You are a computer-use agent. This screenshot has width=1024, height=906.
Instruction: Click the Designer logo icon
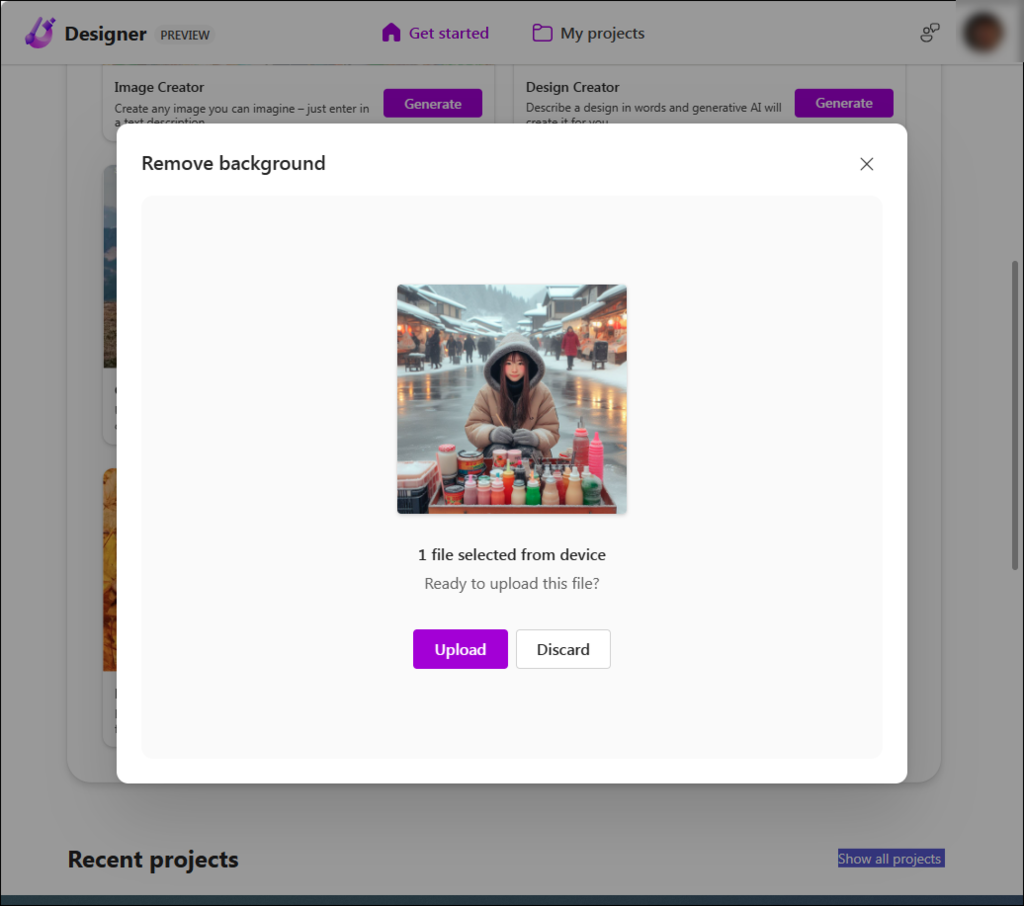40,33
